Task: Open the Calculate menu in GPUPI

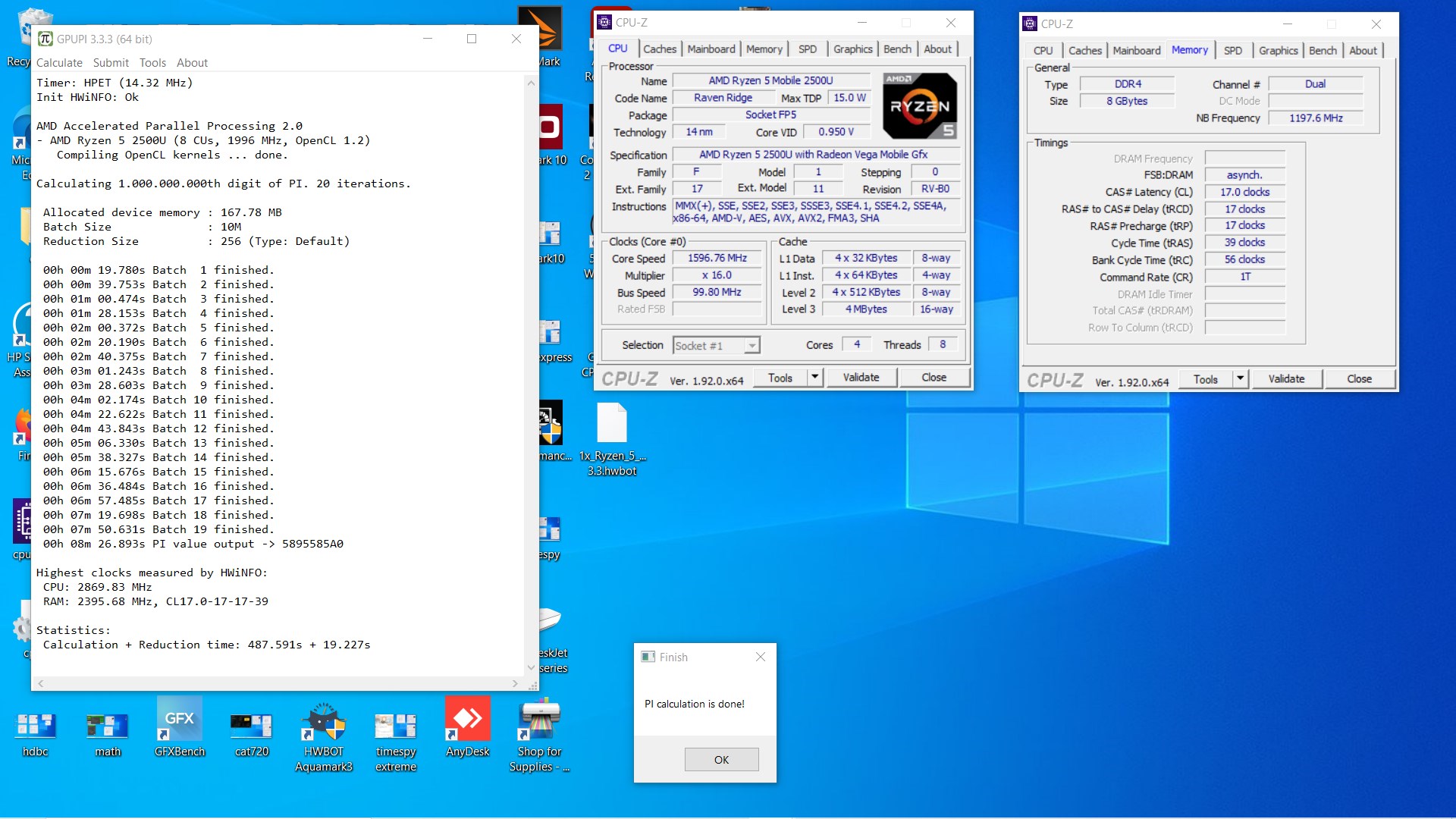Action: click(59, 63)
